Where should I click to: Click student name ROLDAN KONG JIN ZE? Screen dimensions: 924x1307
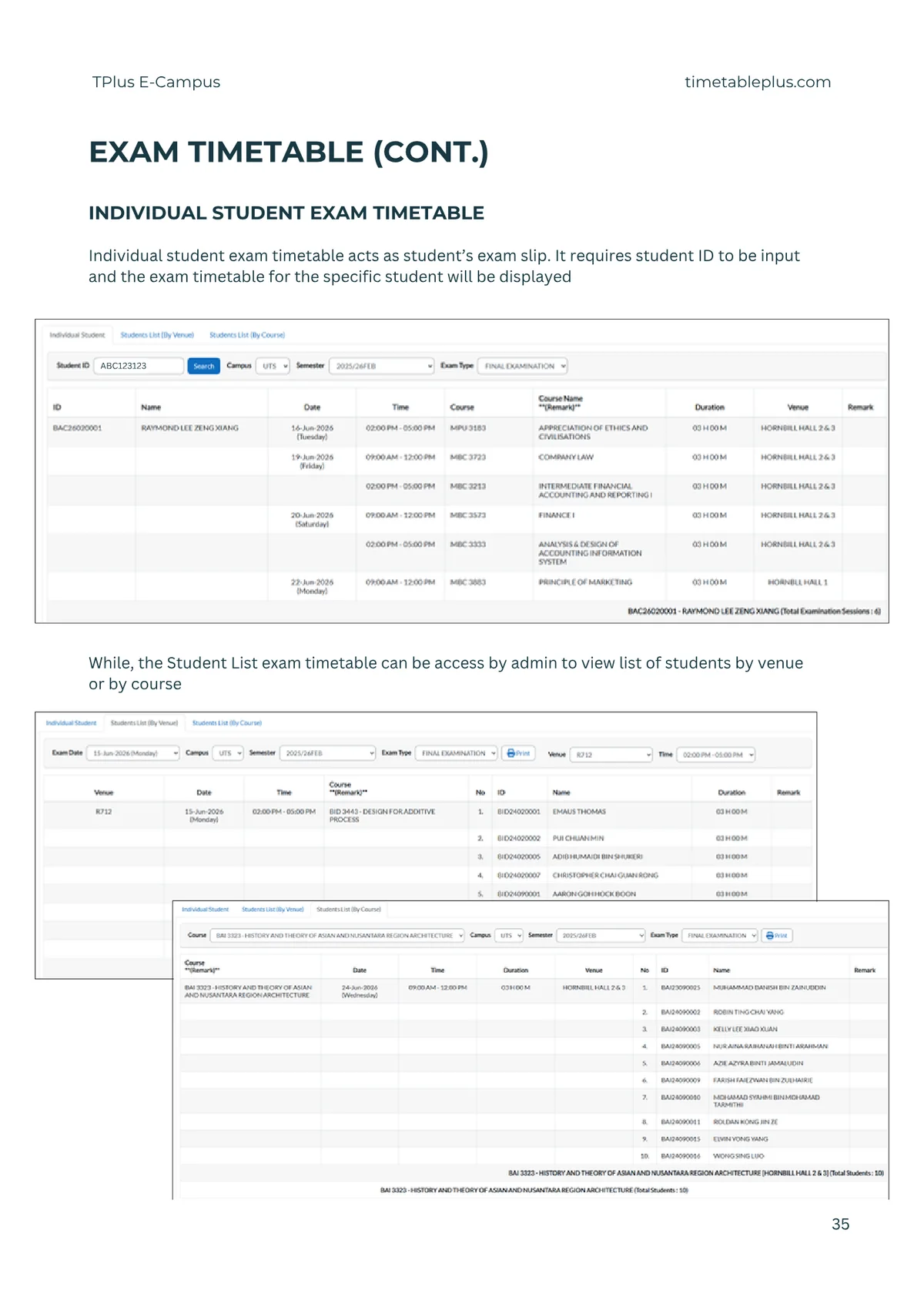pyautogui.click(x=745, y=1122)
